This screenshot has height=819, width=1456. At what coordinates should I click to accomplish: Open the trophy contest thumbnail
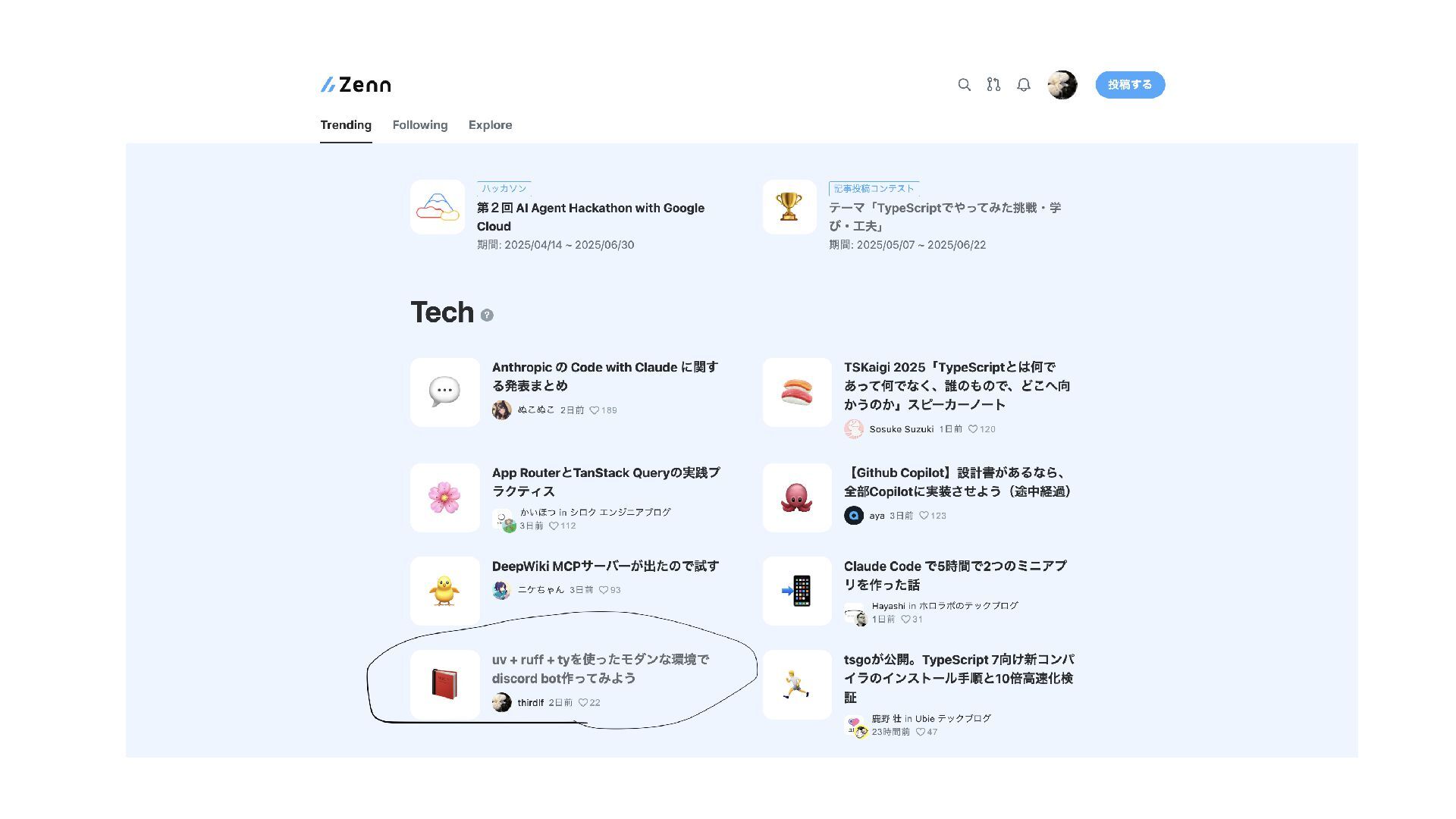click(x=789, y=207)
